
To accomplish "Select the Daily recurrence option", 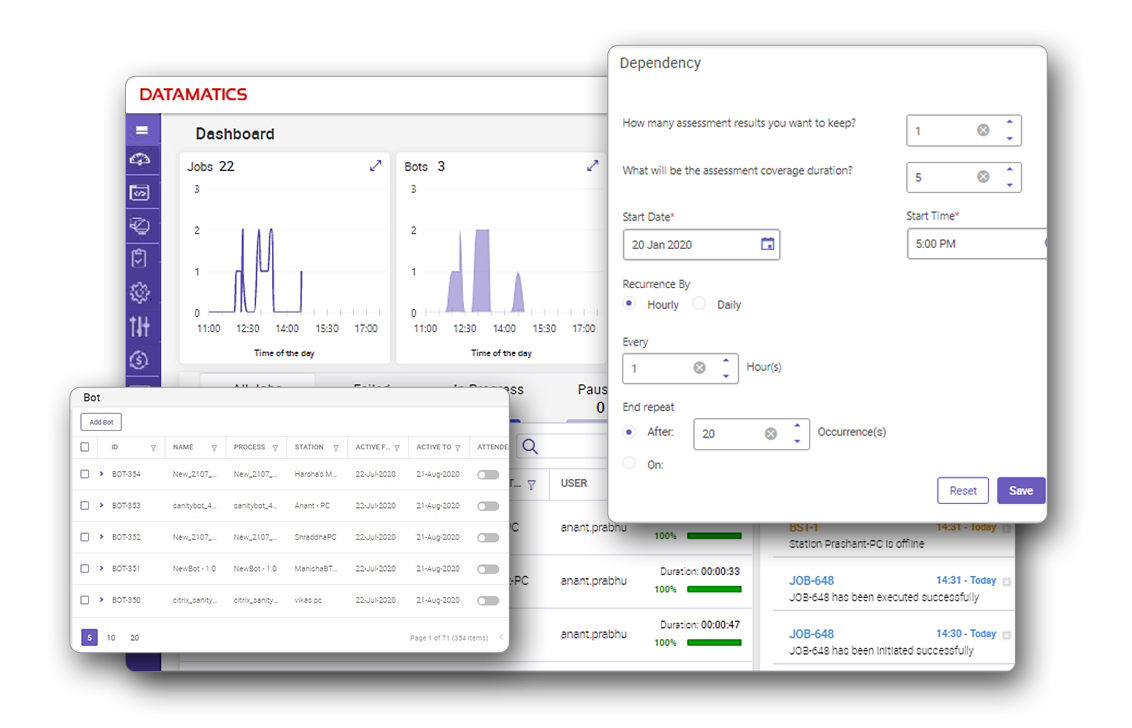I will [x=700, y=304].
